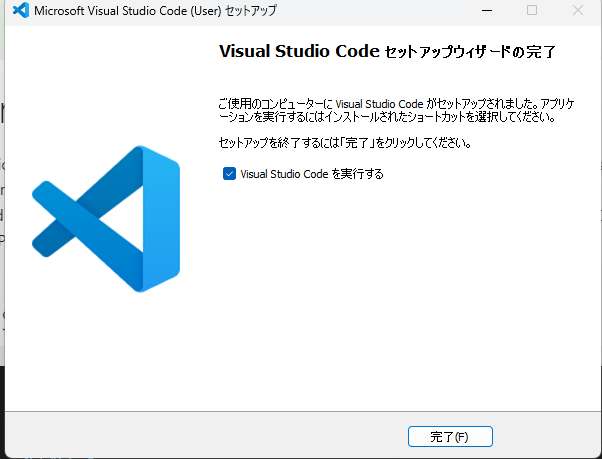602x459 pixels.
Task: Close the setup wizard window
Action: tap(578, 10)
